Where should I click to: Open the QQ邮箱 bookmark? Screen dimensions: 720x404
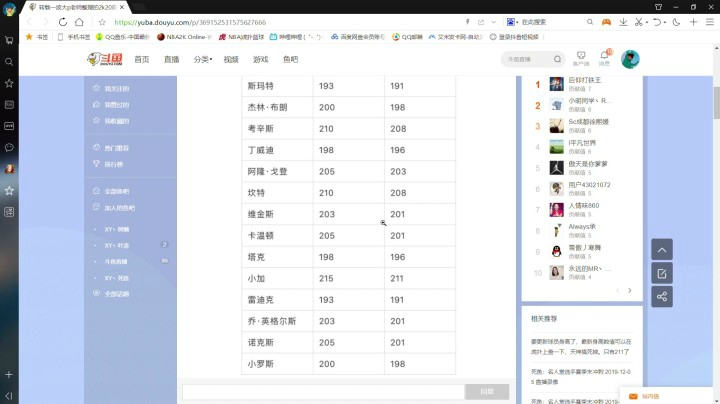click(407, 37)
